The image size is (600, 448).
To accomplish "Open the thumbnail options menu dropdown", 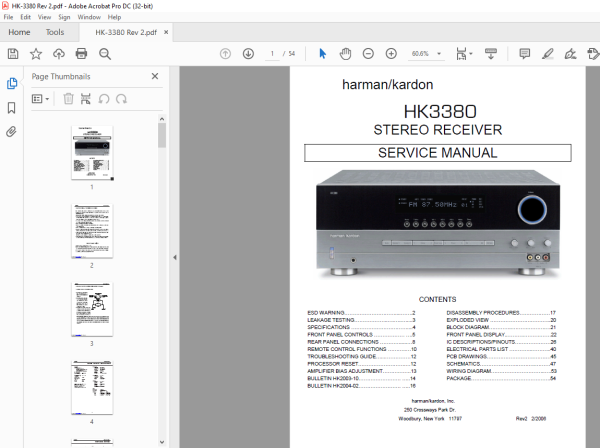I will pyautogui.click(x=41, y=99).
